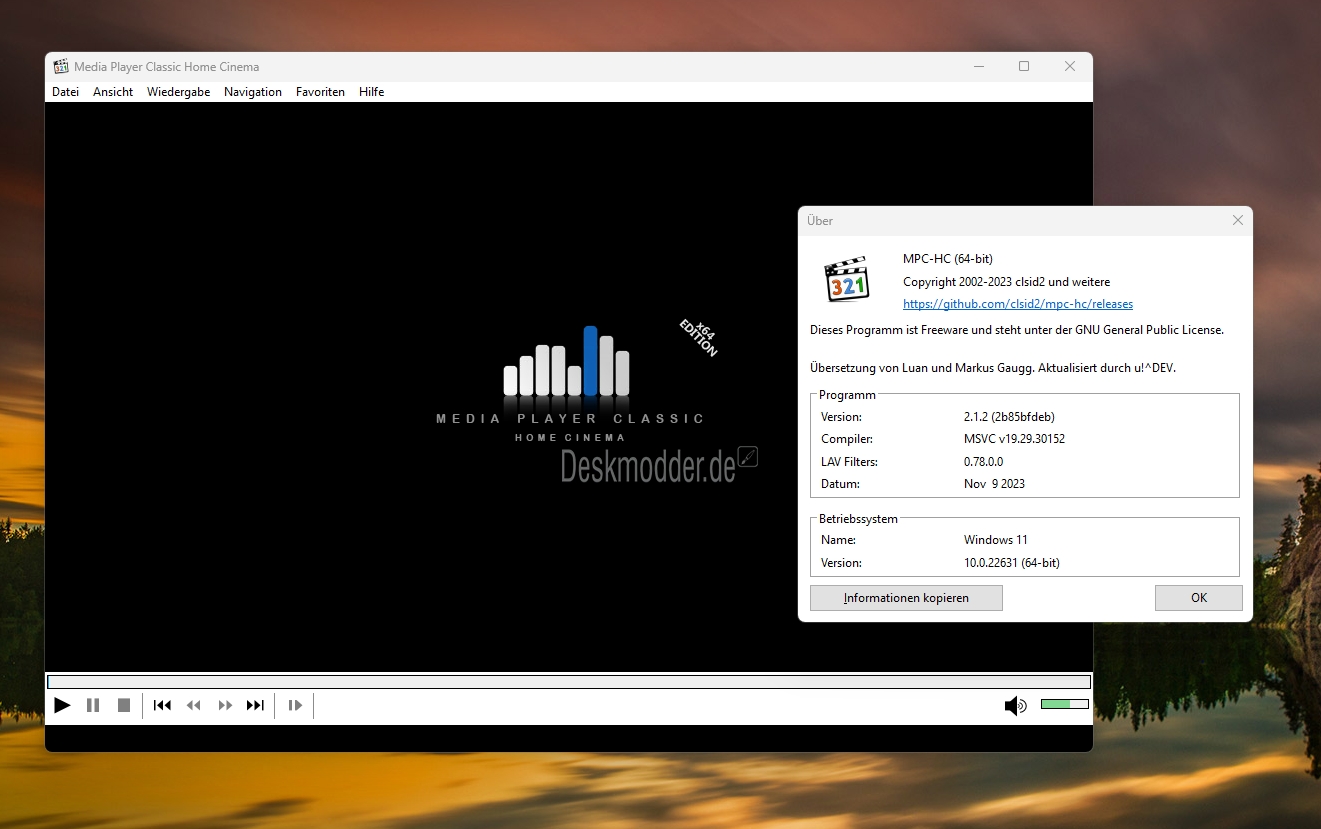Click the version value 2.1.2 (2b85bfdeb)

click(1009, 417)
